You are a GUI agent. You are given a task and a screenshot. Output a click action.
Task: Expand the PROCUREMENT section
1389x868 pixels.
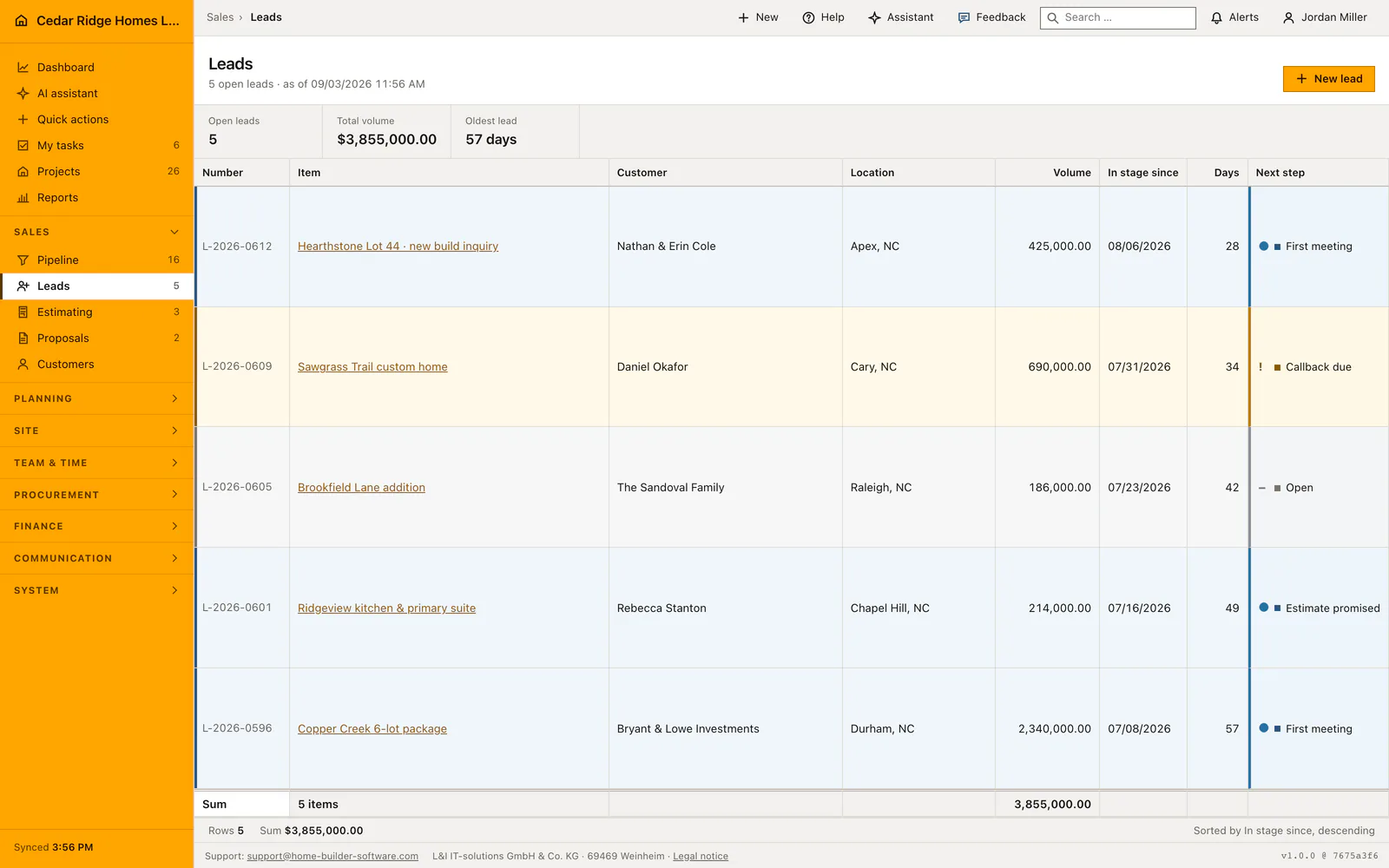click(96, 495)
